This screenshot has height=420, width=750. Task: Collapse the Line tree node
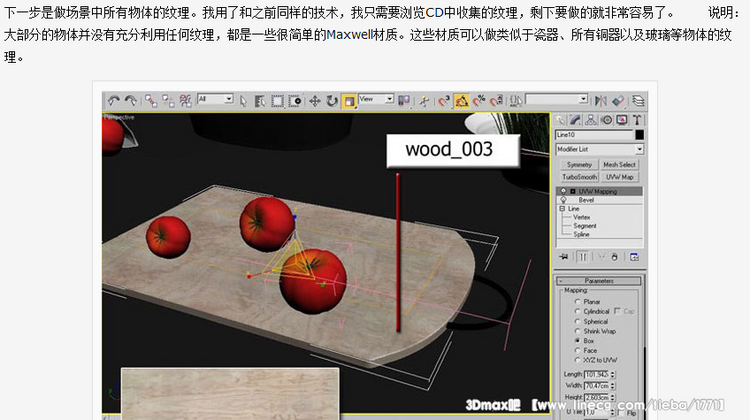tap(562, 209)
